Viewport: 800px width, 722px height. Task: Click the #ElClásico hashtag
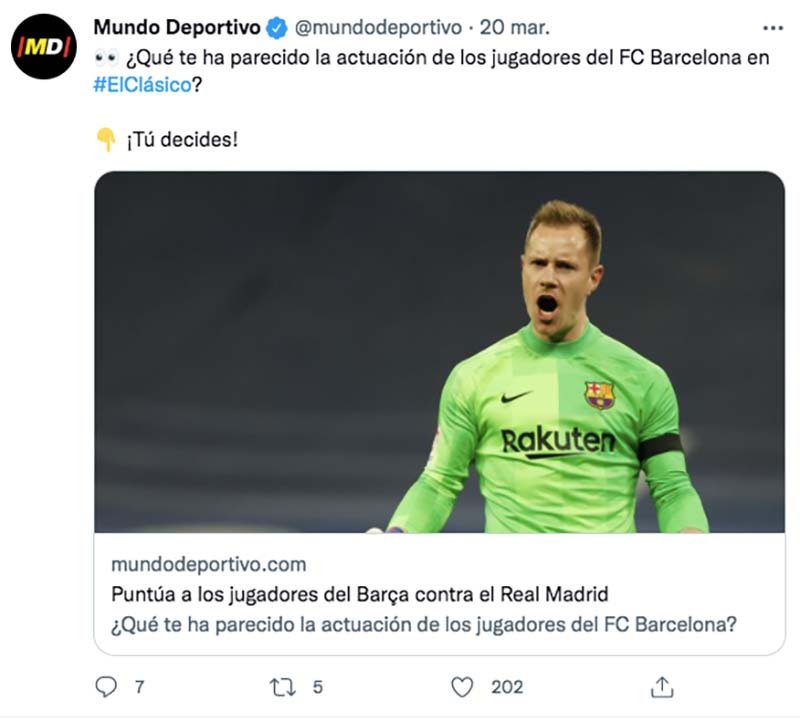tap(141, 85)
